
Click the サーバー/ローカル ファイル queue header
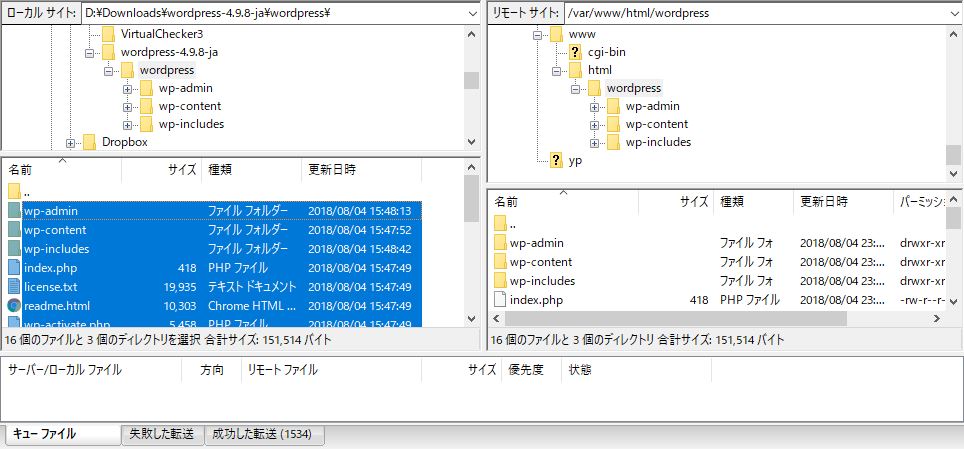(92, 370)
